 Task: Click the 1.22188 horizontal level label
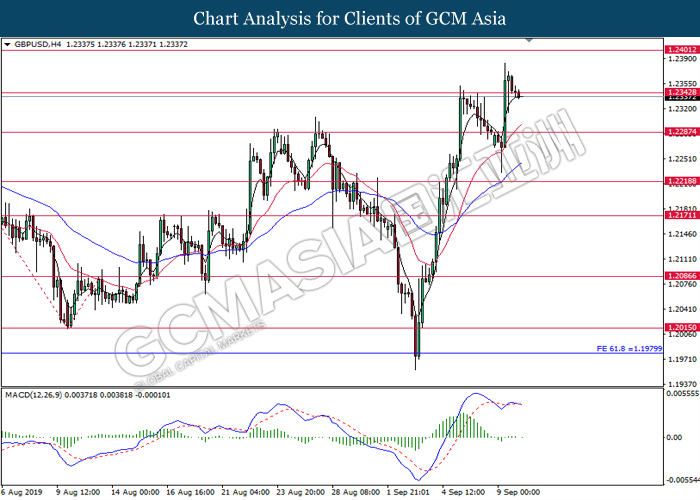[682, 181]
